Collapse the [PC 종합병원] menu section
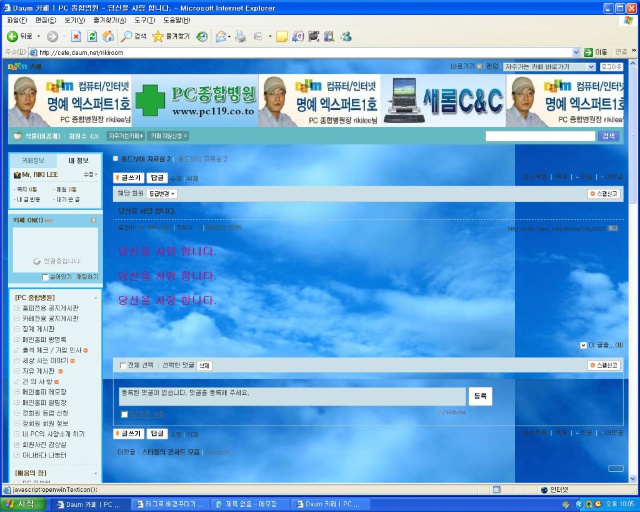 tap(96, 298)
